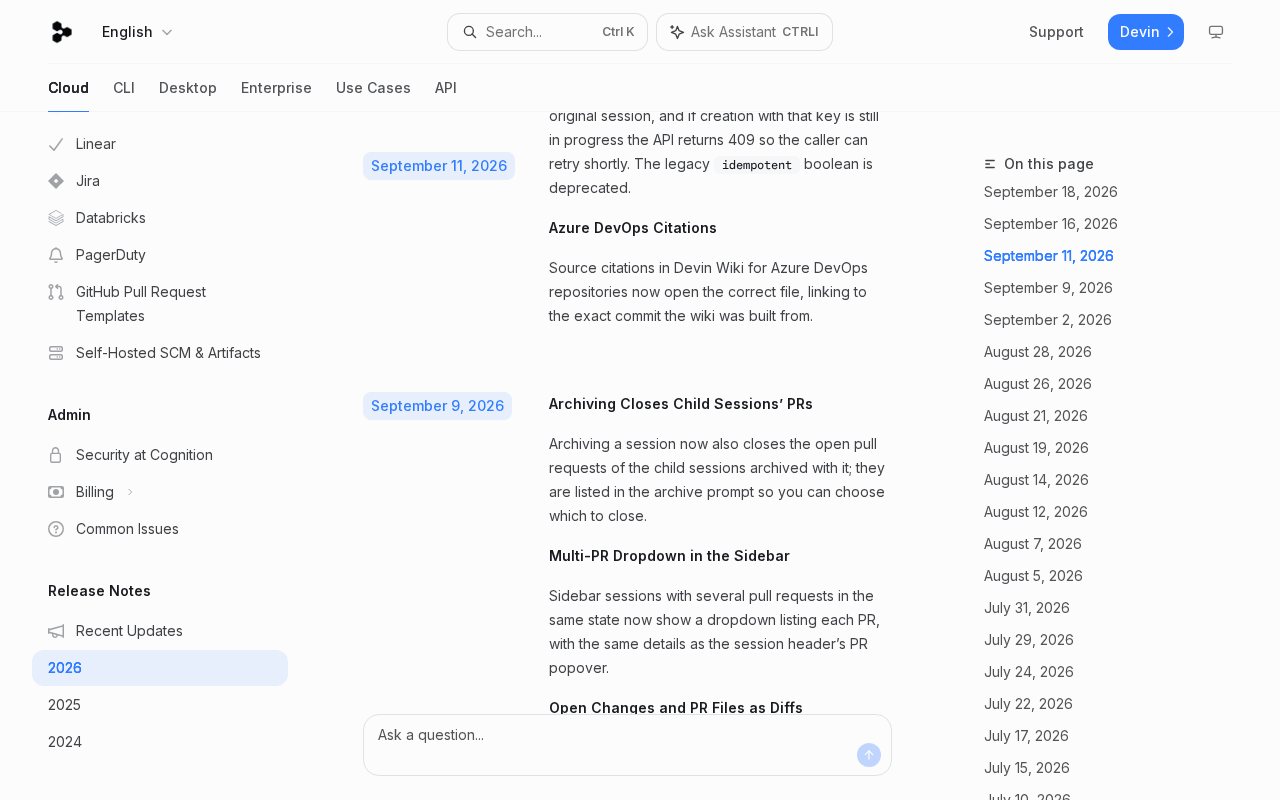Switch to the CLI tab
This screenshot has height=800, width=1280.
coord(124,88)
